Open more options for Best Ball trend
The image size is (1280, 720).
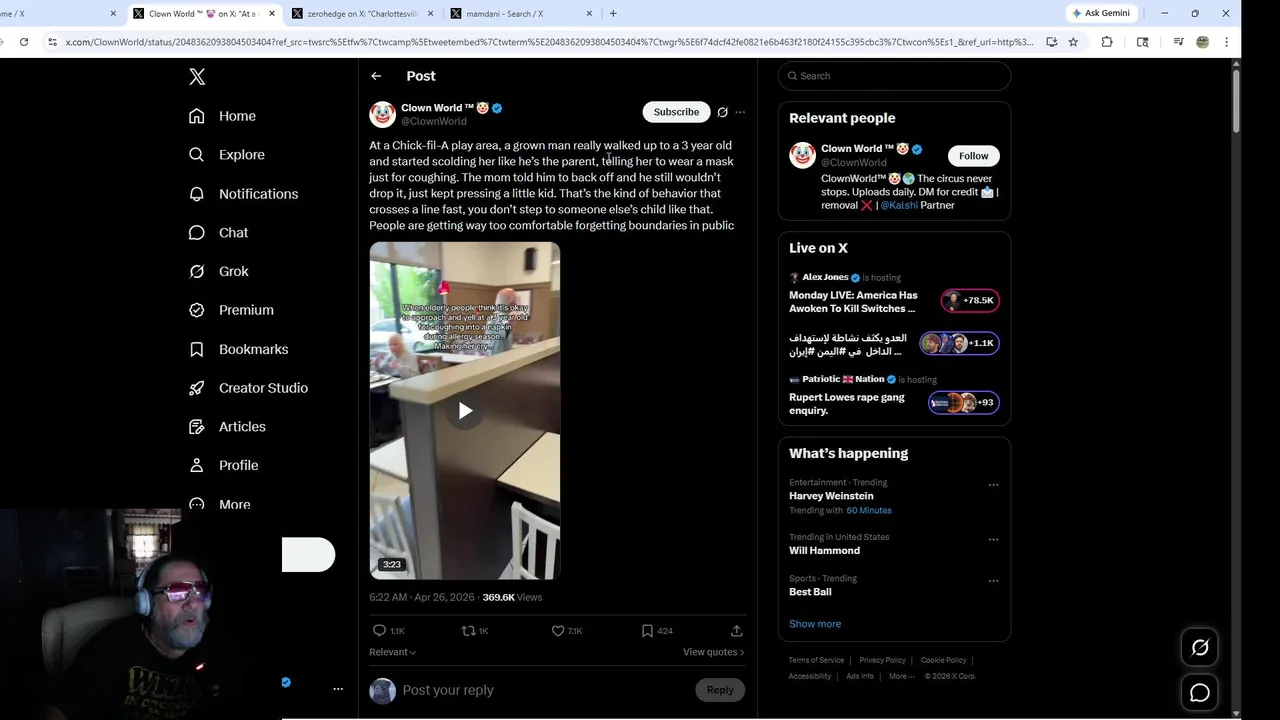(x=993, y=580)
